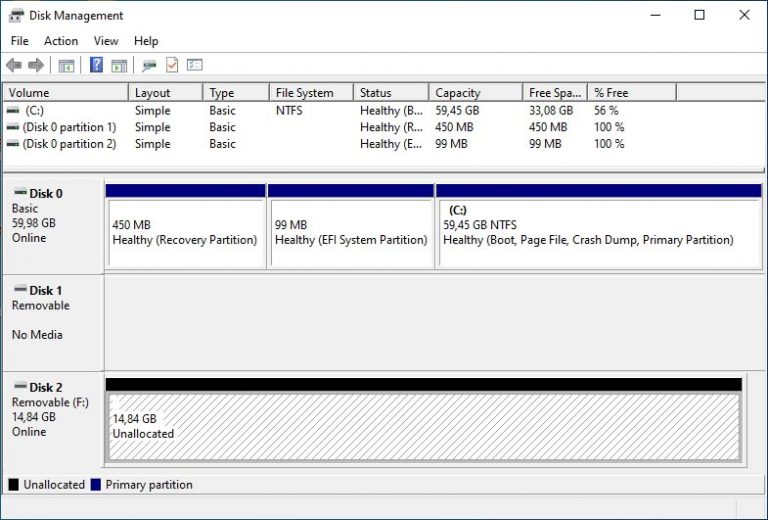Click the Properties checkmark document icon

[x=172, y=65]
